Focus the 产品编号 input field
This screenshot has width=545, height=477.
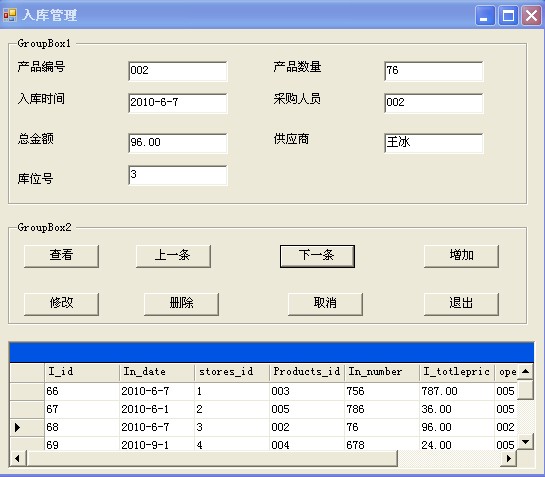click(178, 71)
